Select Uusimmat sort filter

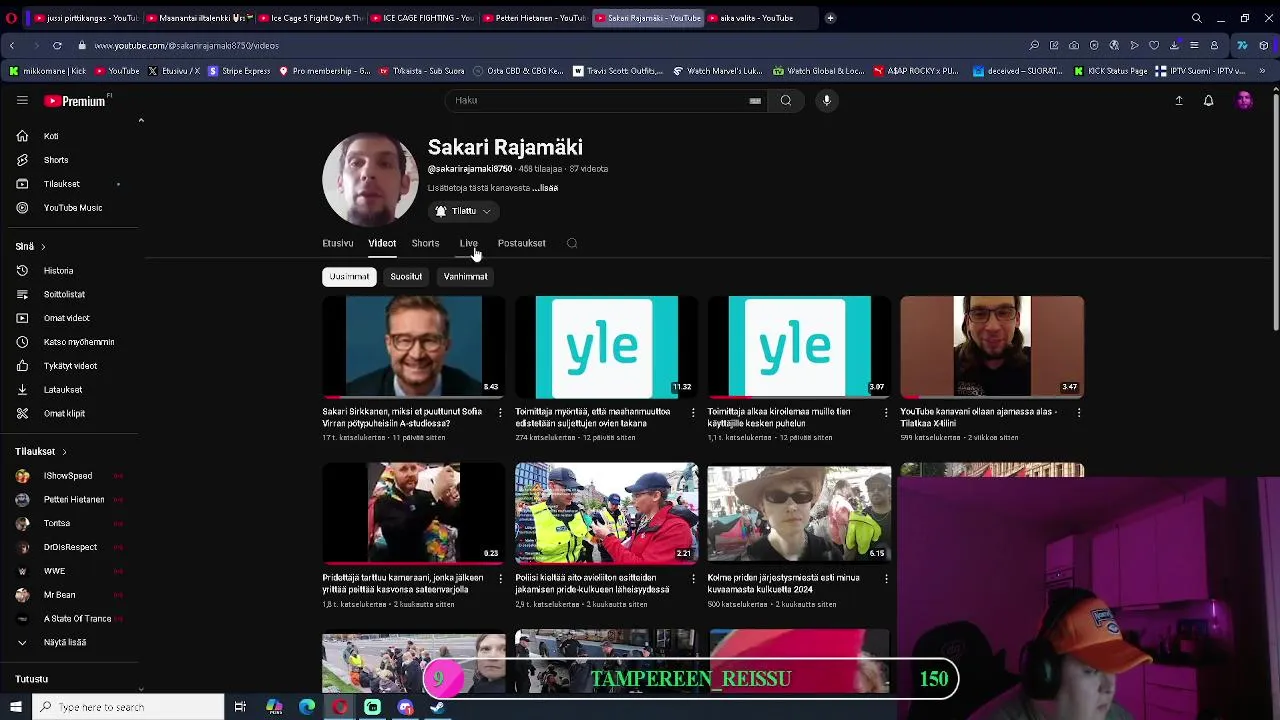pyautogui.click(x=349, y=276)
